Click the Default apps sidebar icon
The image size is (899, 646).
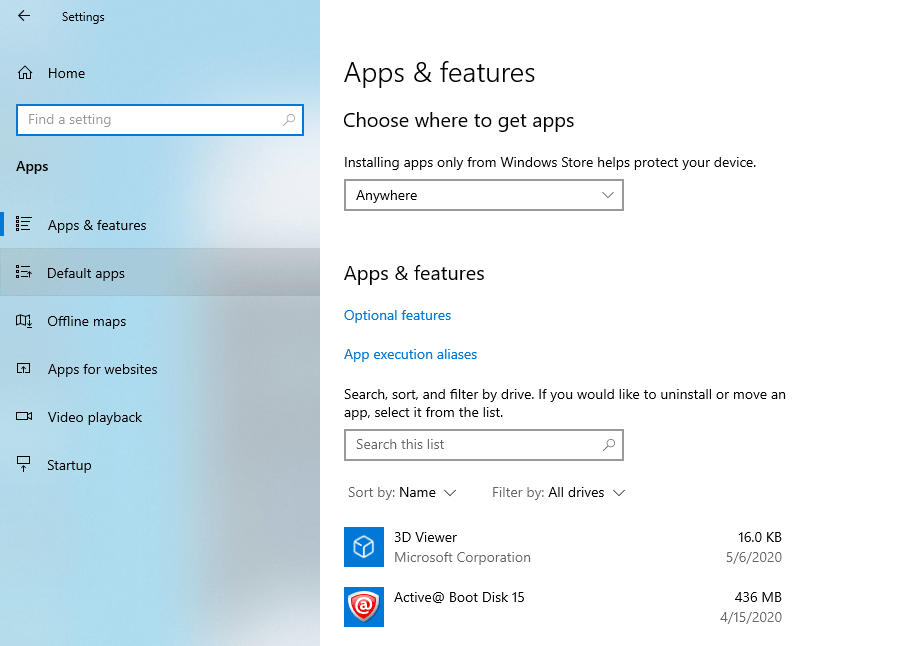(24, 272)
